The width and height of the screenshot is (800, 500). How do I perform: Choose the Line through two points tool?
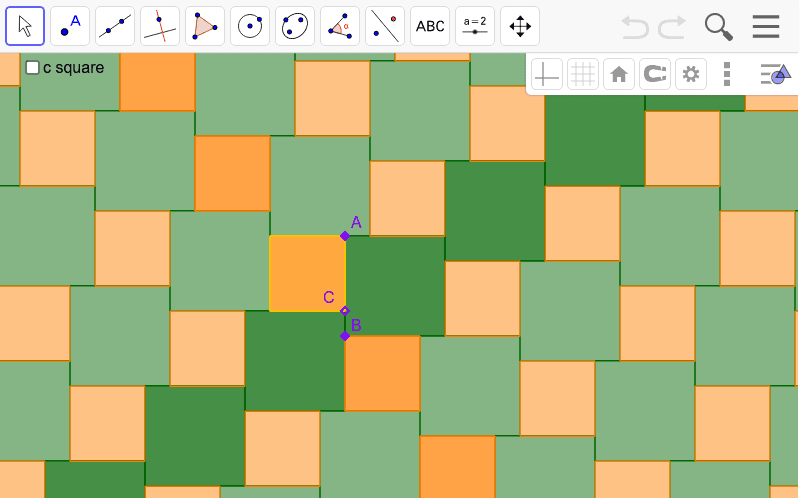[x=115, y=26]
